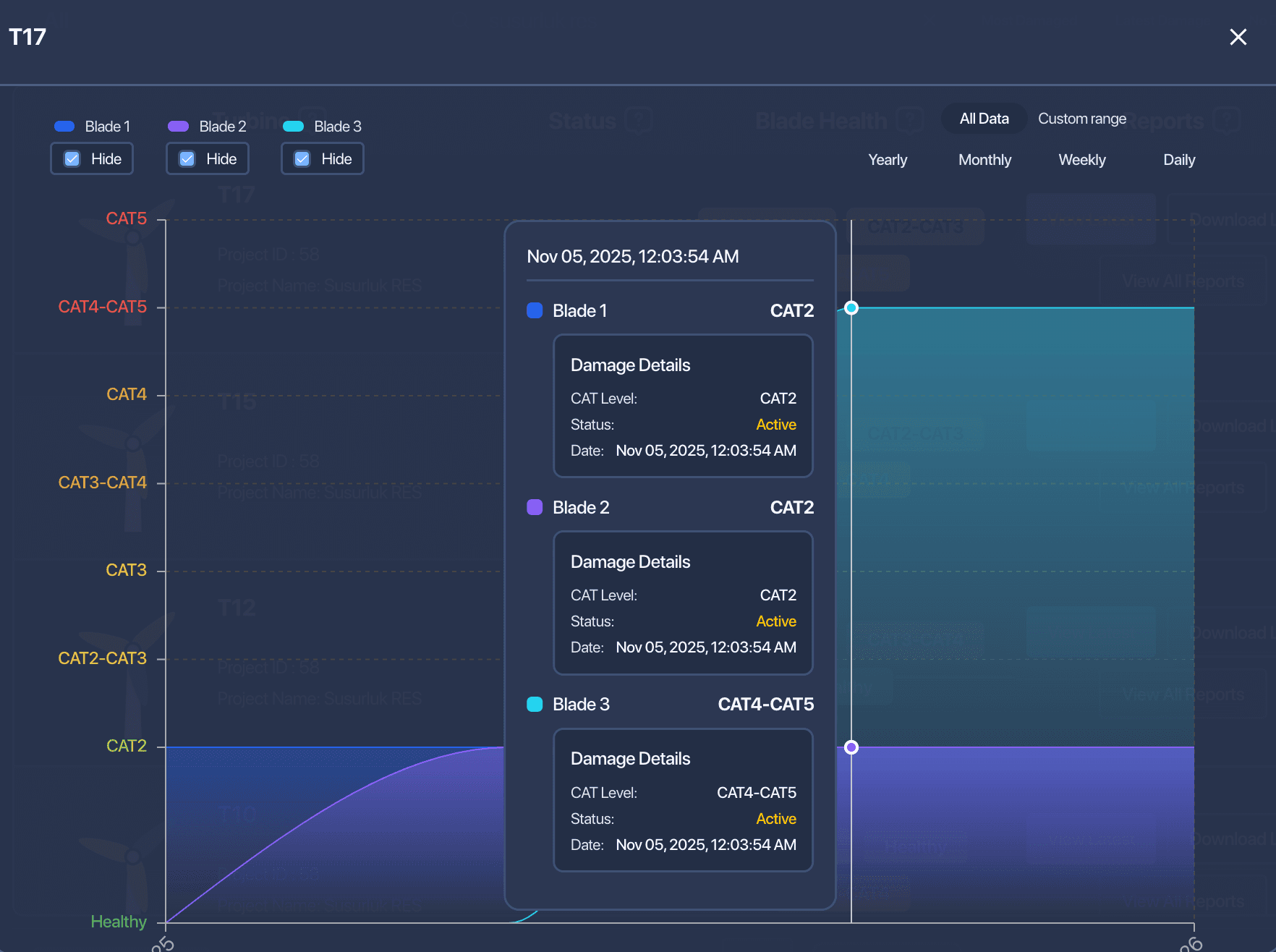Click Blade 2 color square in tooltip

point(535,507)
